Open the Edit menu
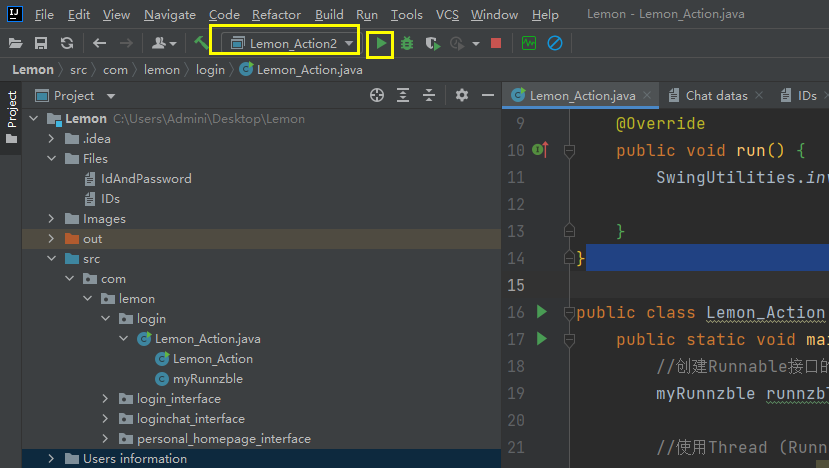Screen dimensions: 829x468 coord(79,15)
